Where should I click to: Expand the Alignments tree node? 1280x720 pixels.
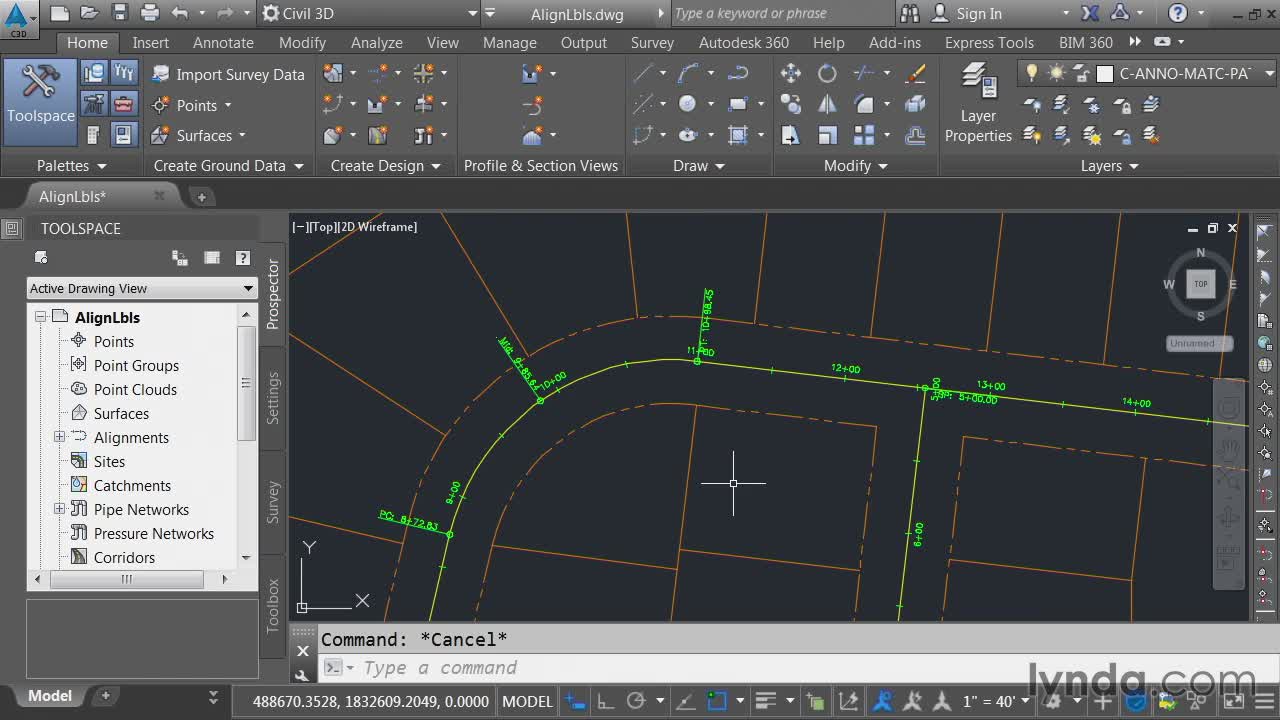[59, 437]
